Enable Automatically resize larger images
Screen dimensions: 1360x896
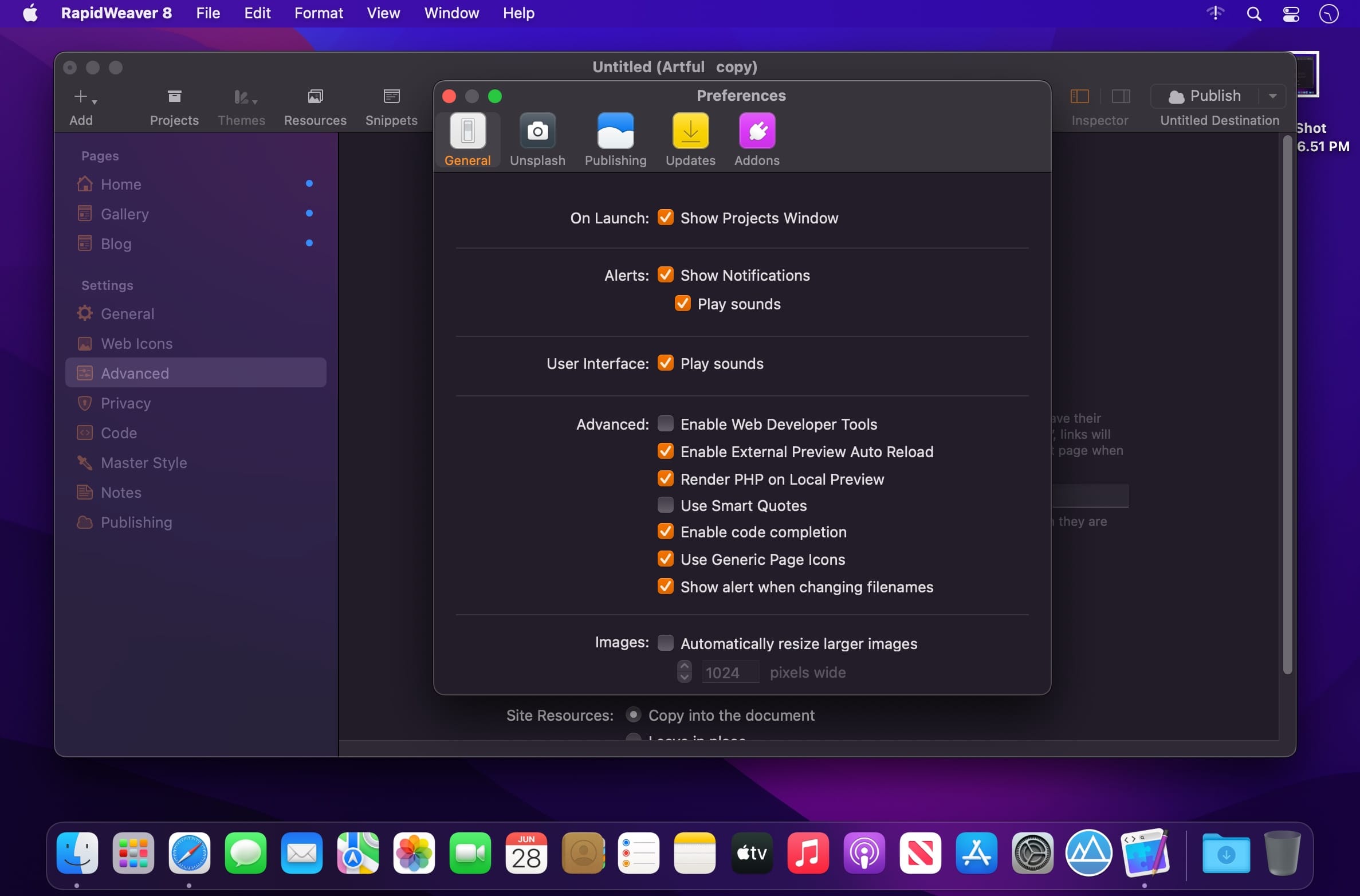coord(665,643)
